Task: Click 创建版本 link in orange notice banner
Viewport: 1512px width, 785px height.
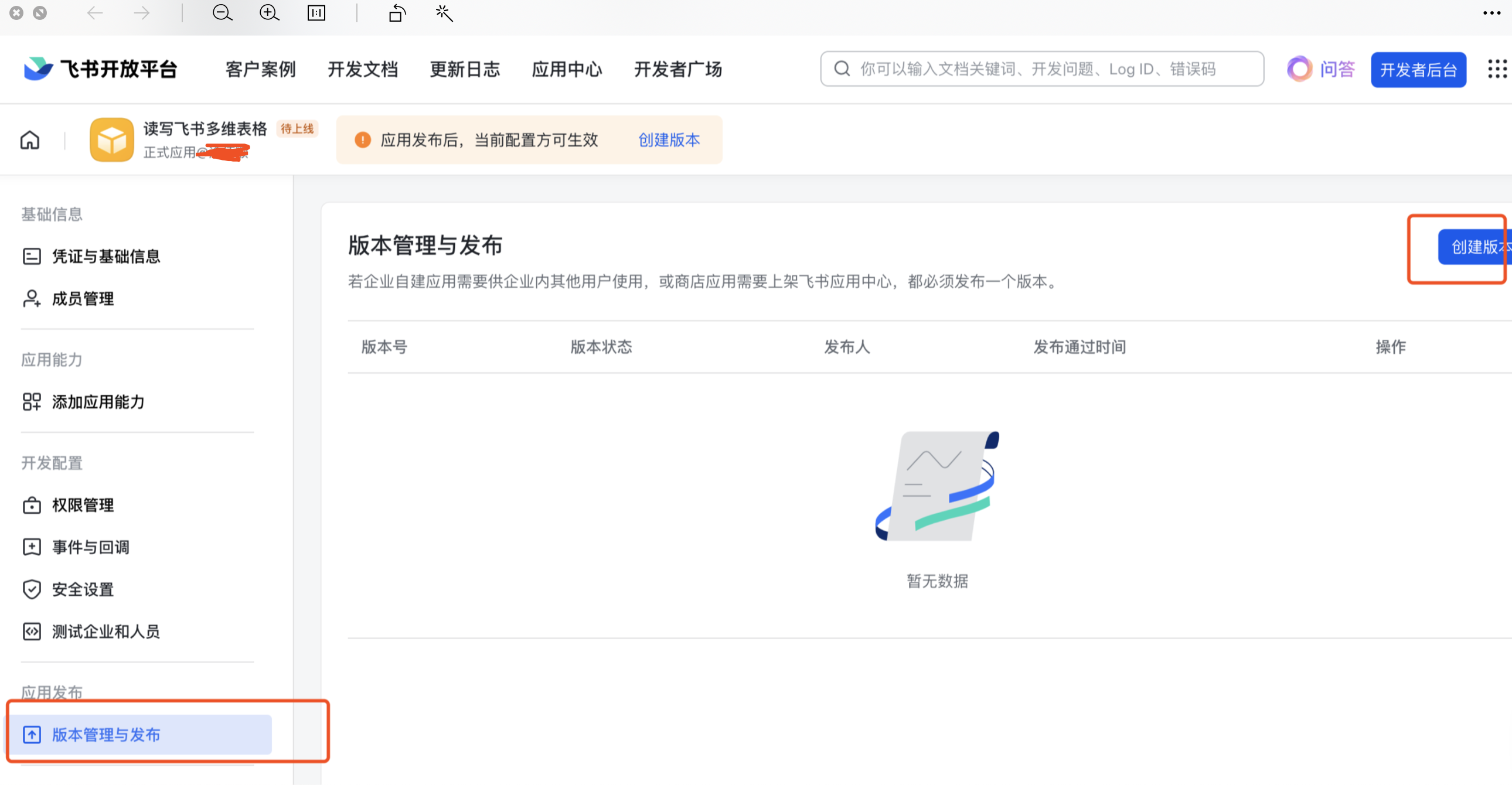Action: 669,139
